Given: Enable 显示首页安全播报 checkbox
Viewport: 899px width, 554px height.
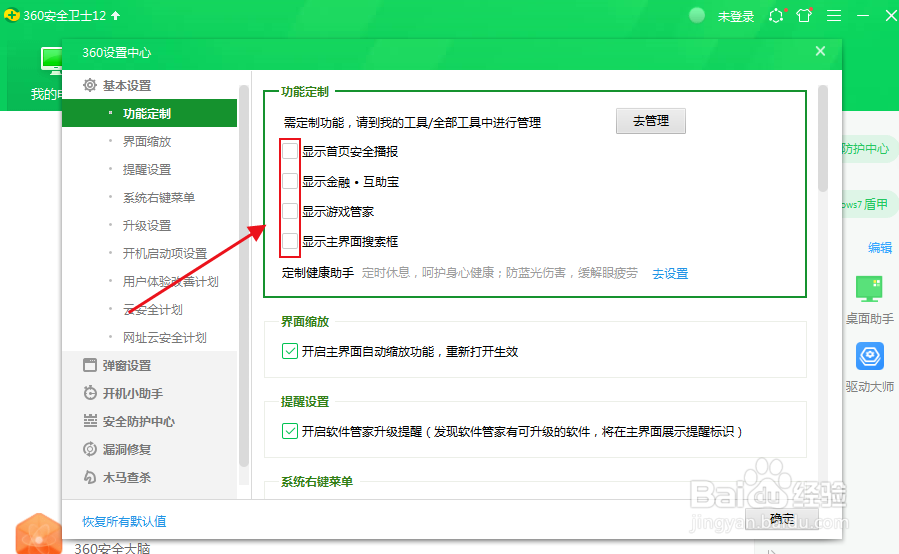Looking at the screenshot, I should coord(290,151).
